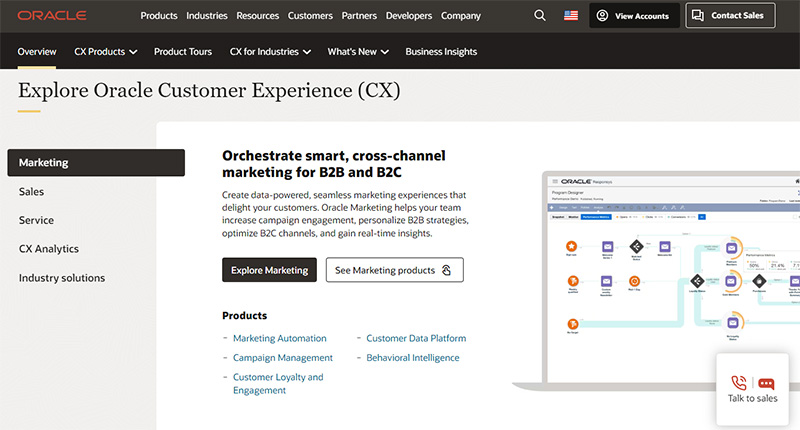Image resolution: width=800 pixels, height=430 pixels.
Task: Open the Resources menu
Action: tap(257, 16)
